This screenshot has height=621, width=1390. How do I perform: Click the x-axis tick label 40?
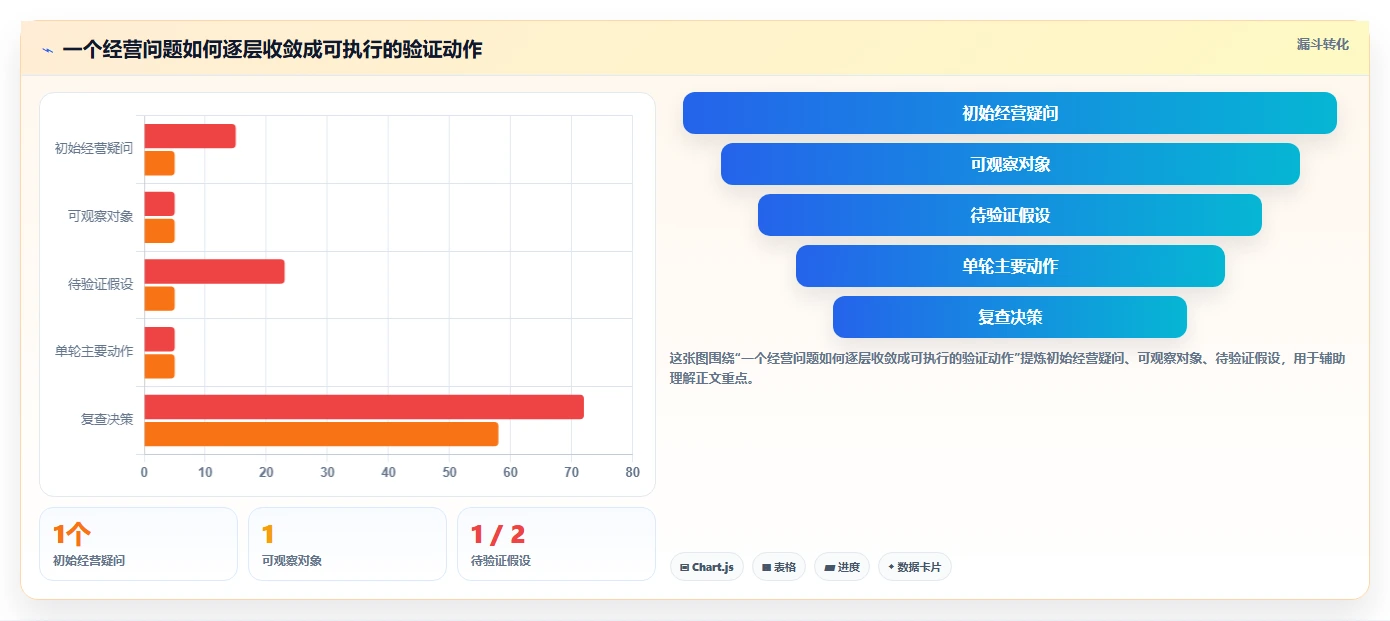point(388,472)
